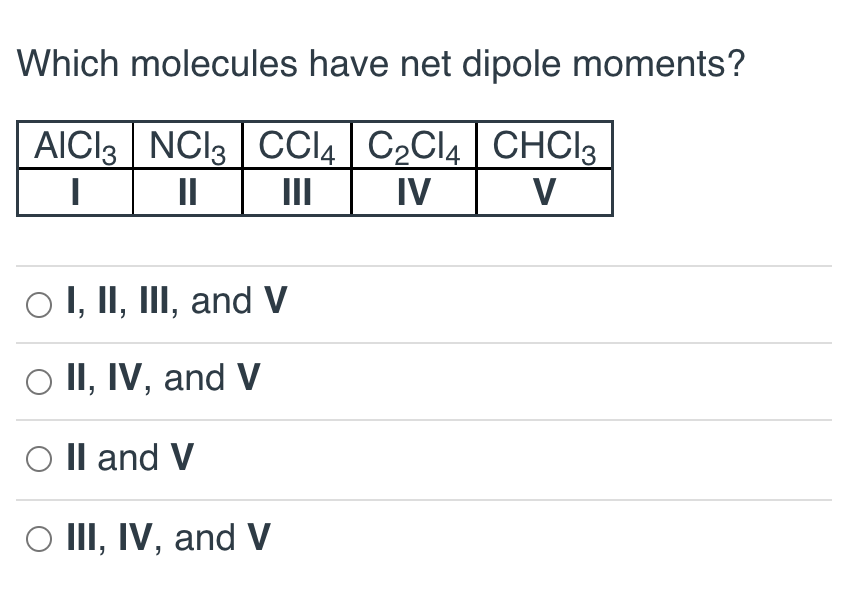Click Roman numeral III in the table

point(296,191)
